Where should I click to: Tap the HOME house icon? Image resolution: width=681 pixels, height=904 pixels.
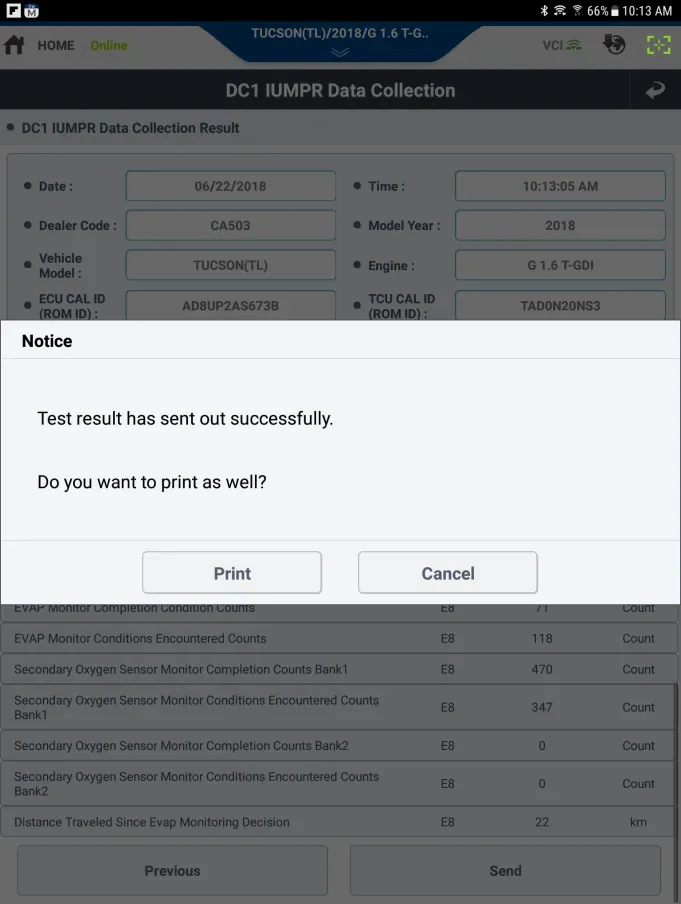tap(14, 45)
